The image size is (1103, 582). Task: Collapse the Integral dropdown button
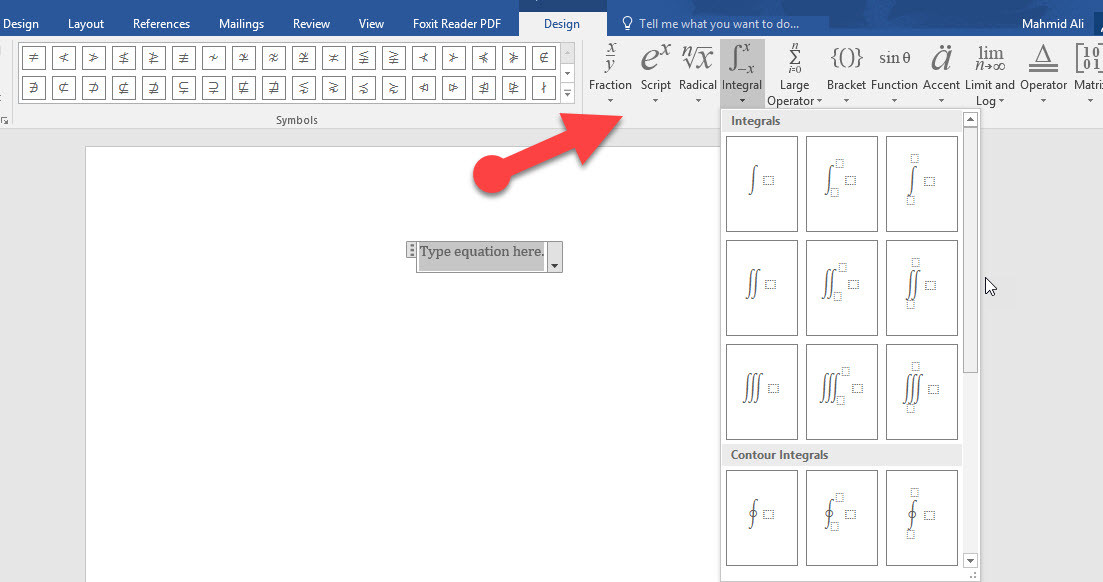741,72
